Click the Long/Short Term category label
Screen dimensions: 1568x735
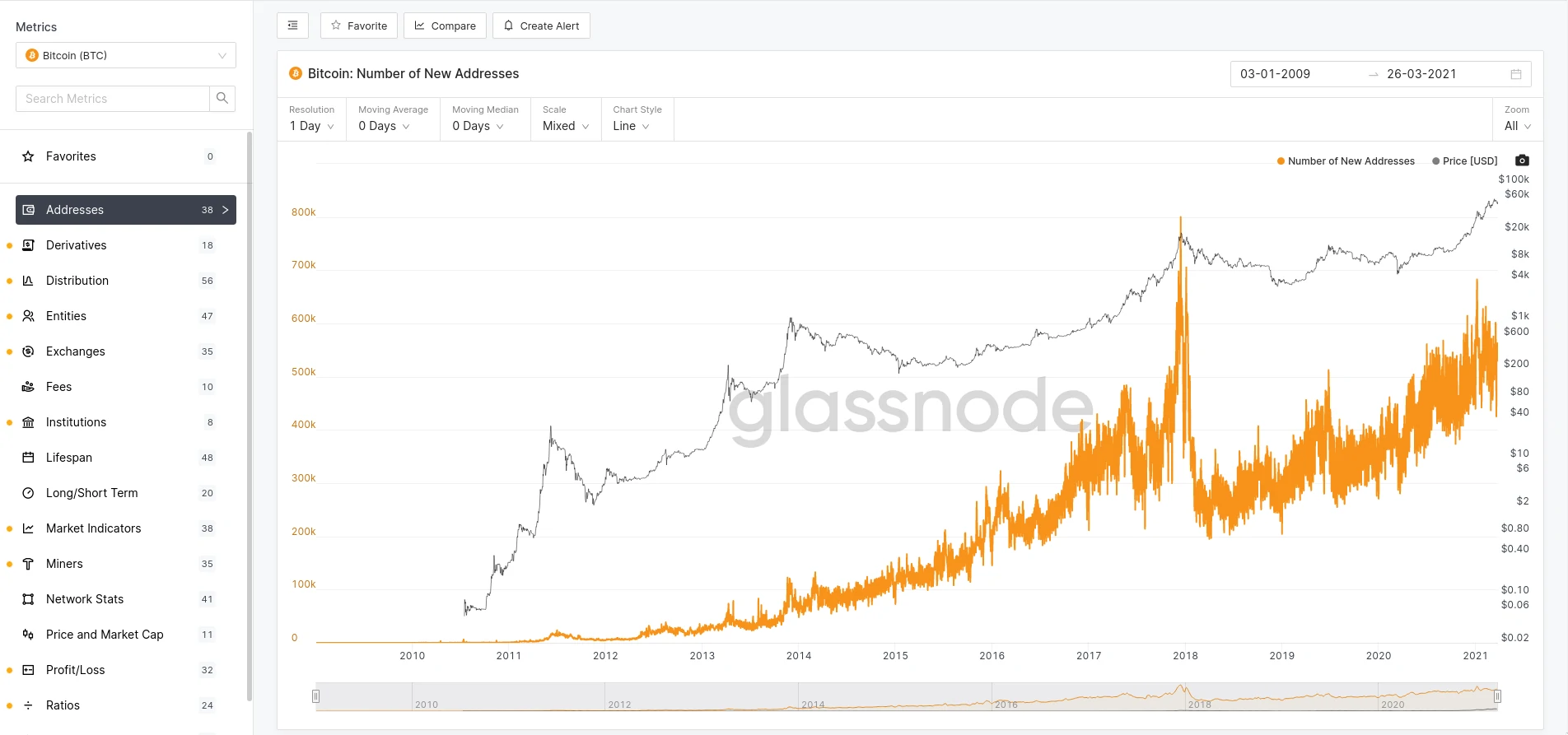click(x=92, y=493)
